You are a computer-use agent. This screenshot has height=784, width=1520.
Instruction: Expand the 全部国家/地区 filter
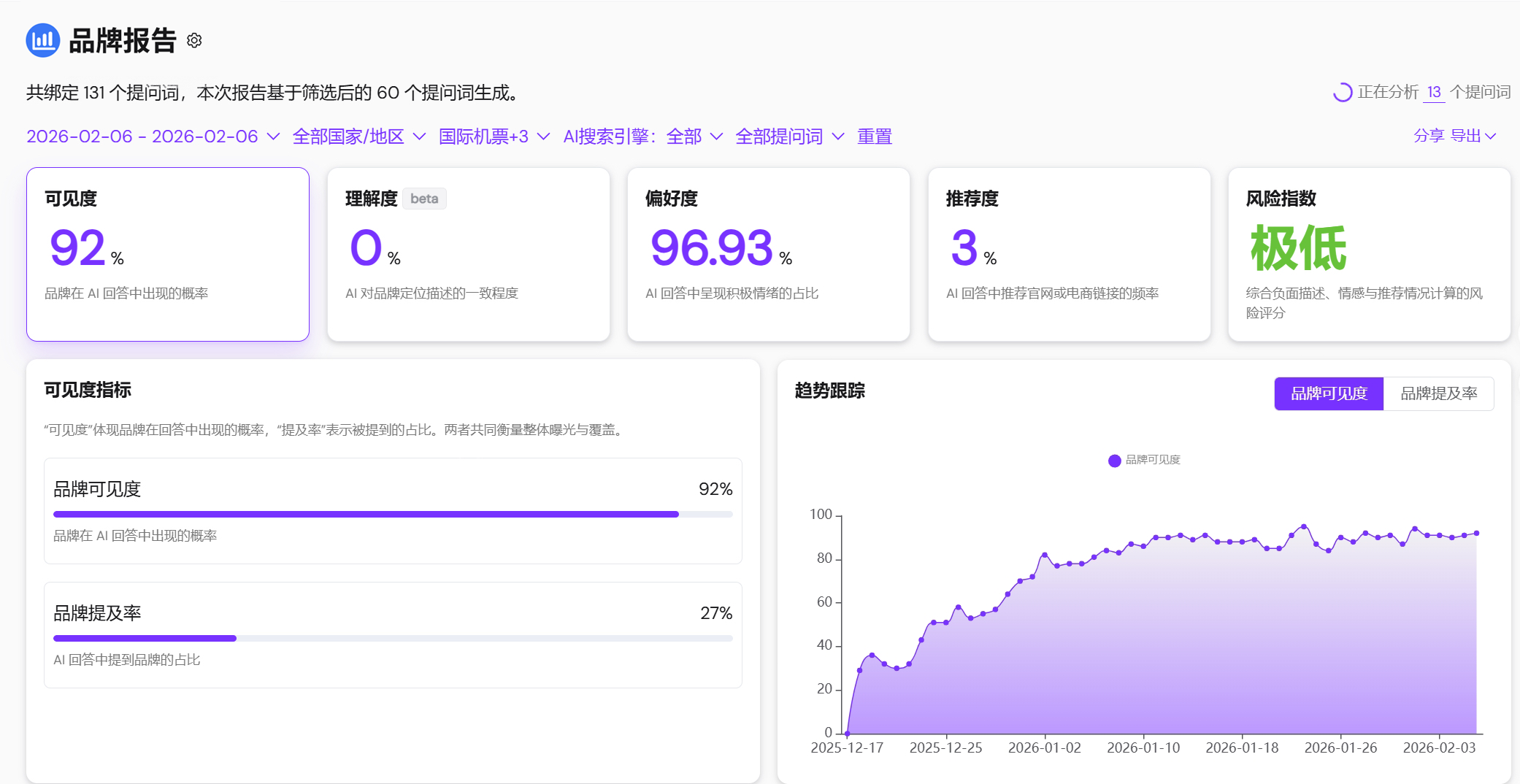pyautogui.click(x=358, y=137)
